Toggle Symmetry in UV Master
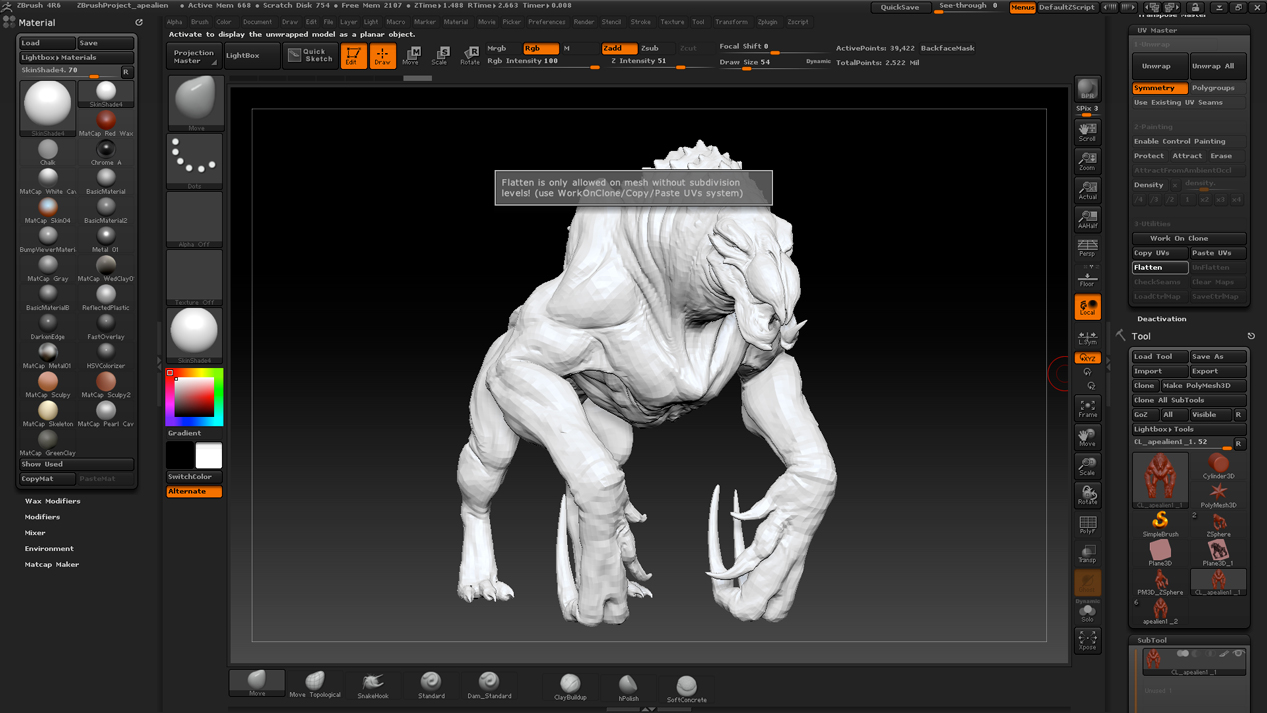 [1159, 88]
